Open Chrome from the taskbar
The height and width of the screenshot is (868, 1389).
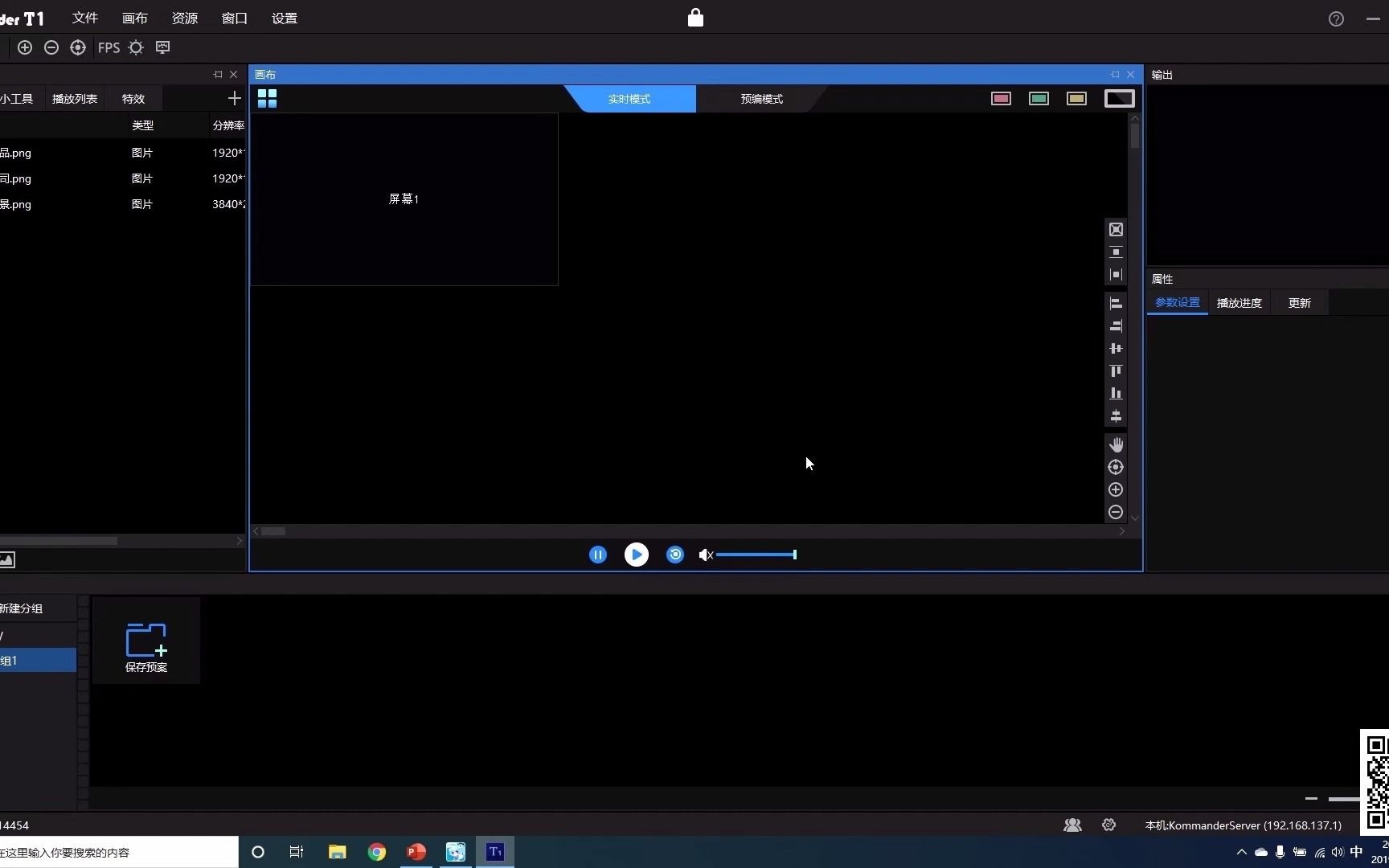coord(377,852)
